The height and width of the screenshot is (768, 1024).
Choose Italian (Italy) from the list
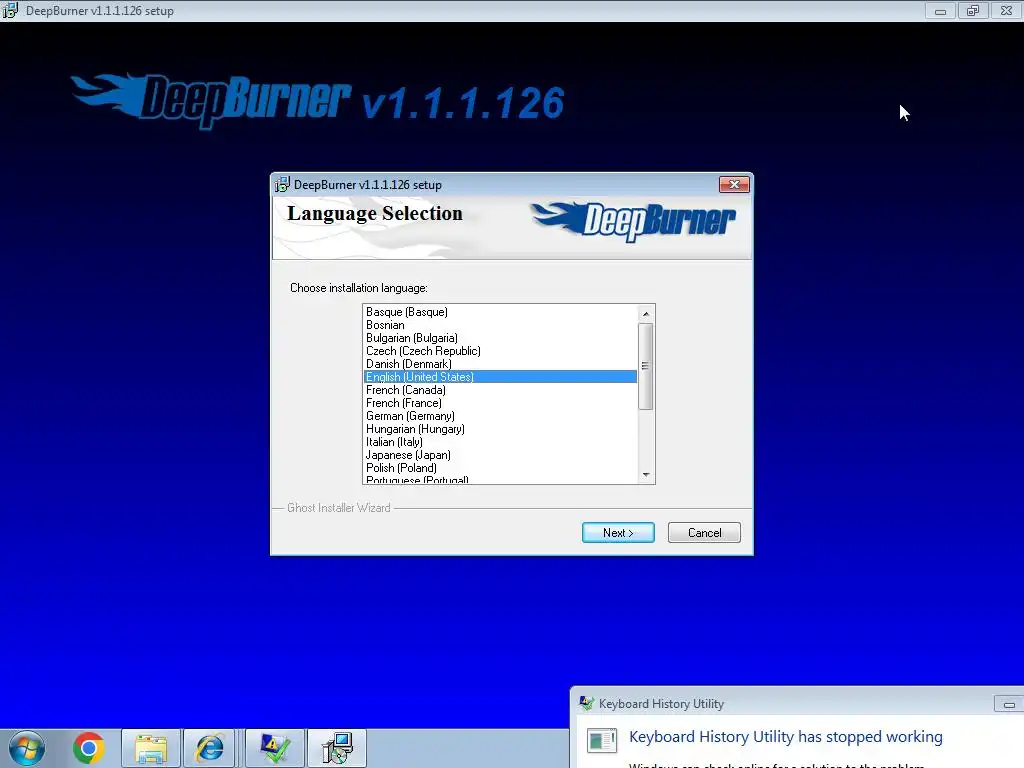[x=500, y=442]
